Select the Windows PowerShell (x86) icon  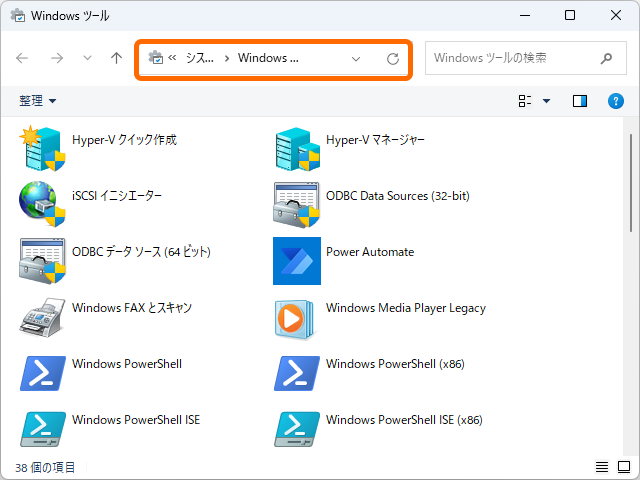click(297, 373)
